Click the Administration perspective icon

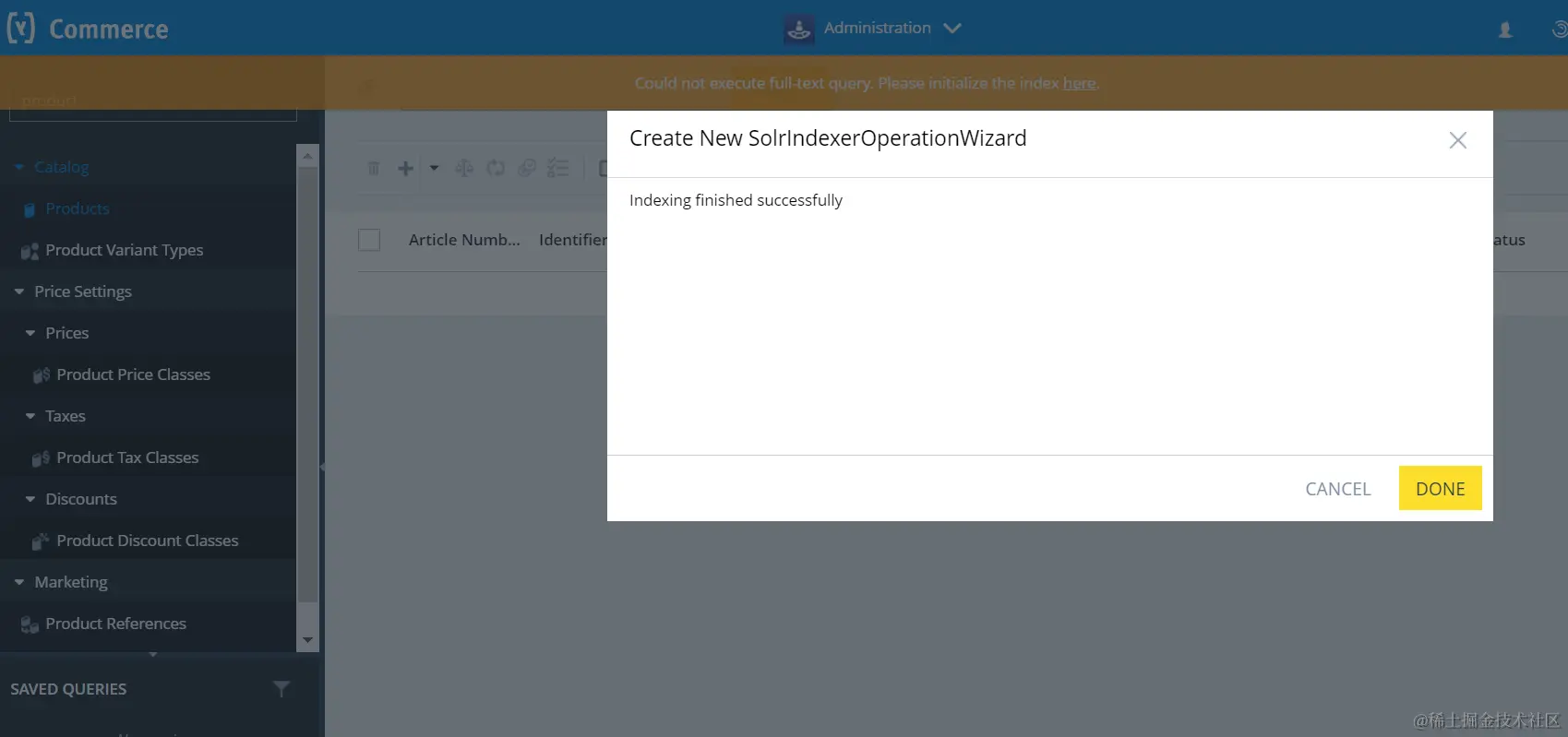(x=798, y=29)
